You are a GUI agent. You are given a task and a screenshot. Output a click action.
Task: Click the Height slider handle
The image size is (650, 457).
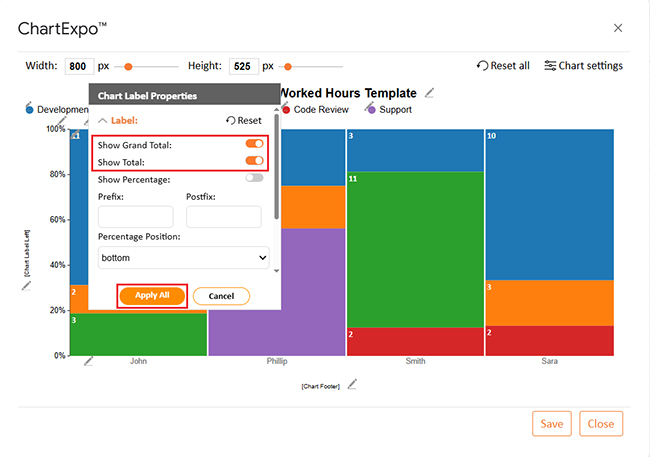coord(288,66)
